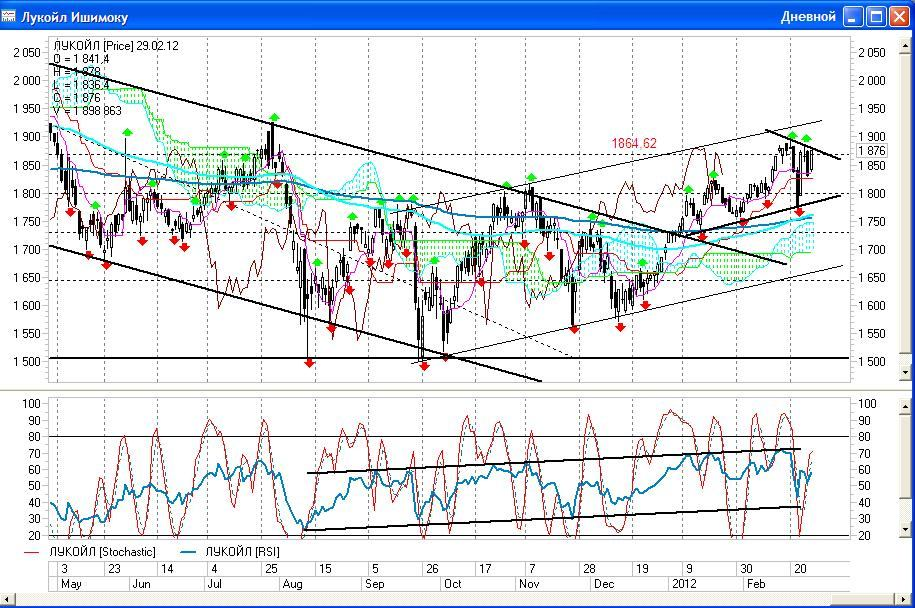Click the blue RSI legend line swatch
This screenshot has width=915, height=608.
[188, 552]
